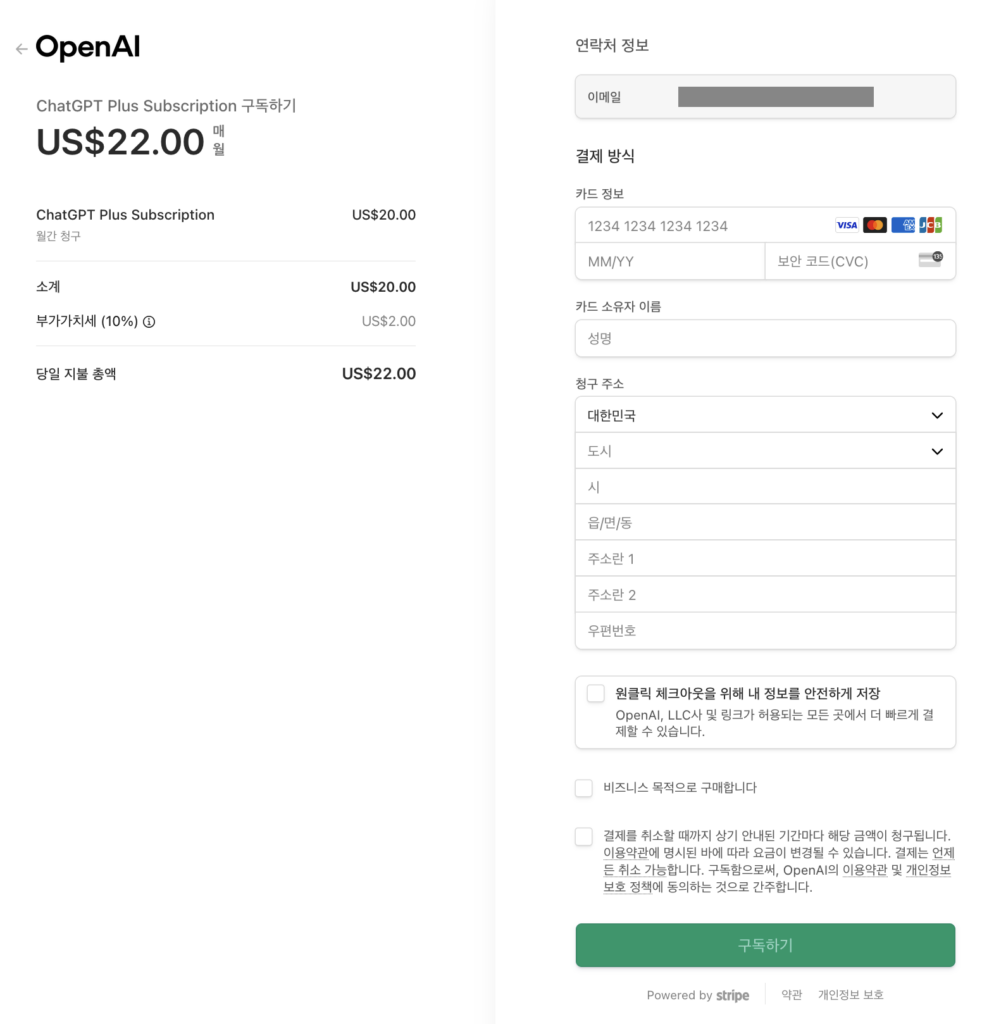Screen dimensions: 982x1024
Task: Open the 개인정보 보호 privacy footer link
Action: click(x=851, y=995)
